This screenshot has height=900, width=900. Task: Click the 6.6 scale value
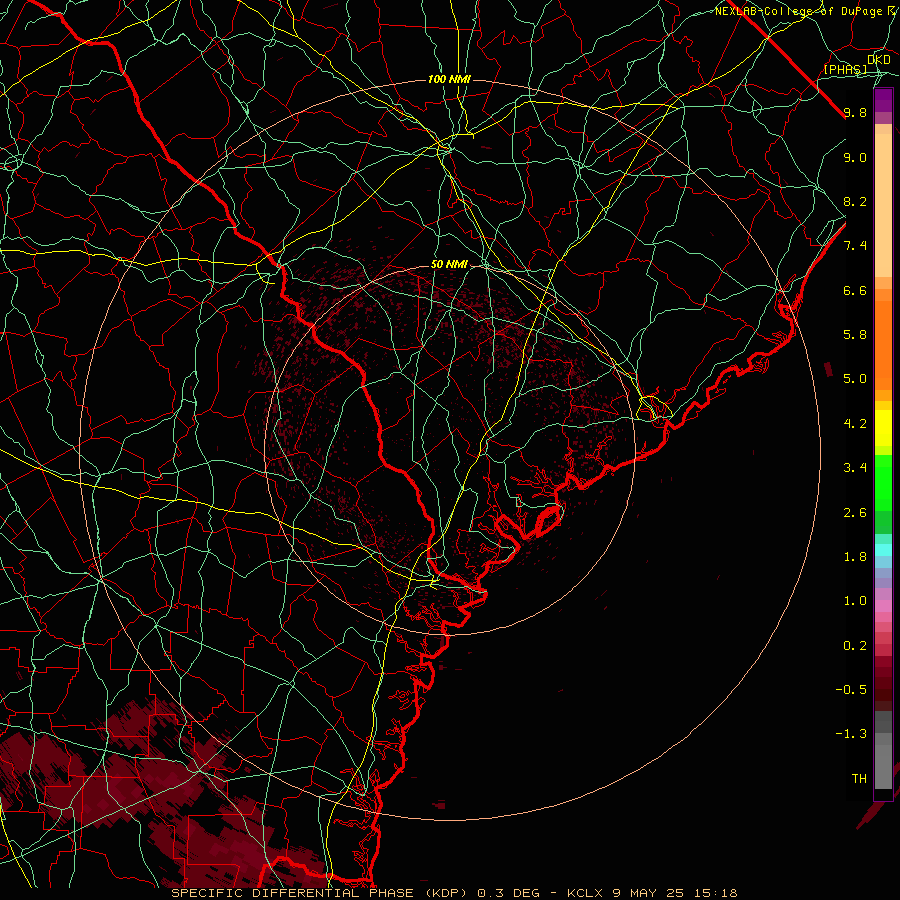coord(855,290)
